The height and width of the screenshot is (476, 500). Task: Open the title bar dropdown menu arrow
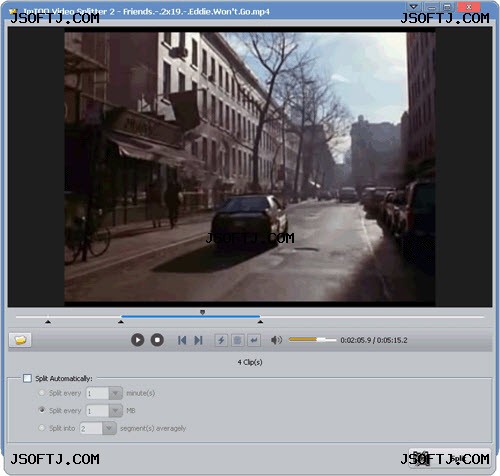point(413,7)
